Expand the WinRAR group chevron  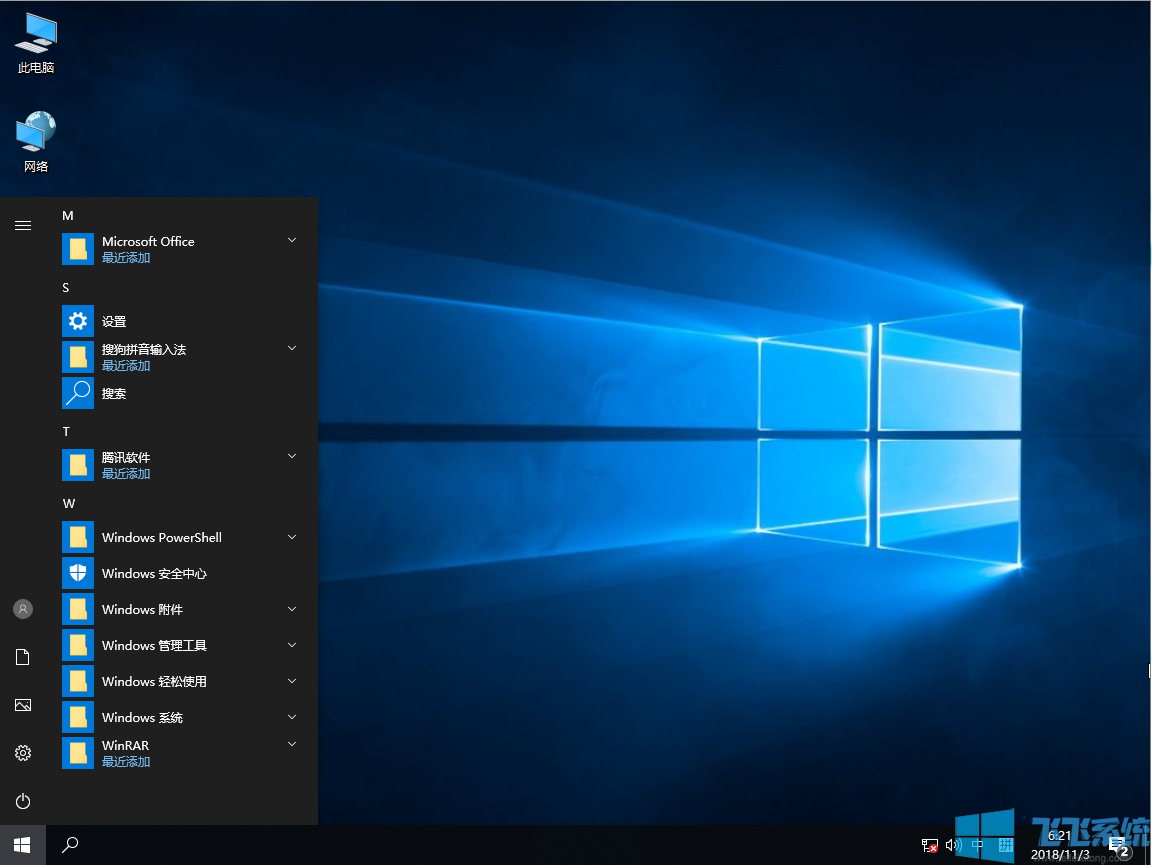291,743
